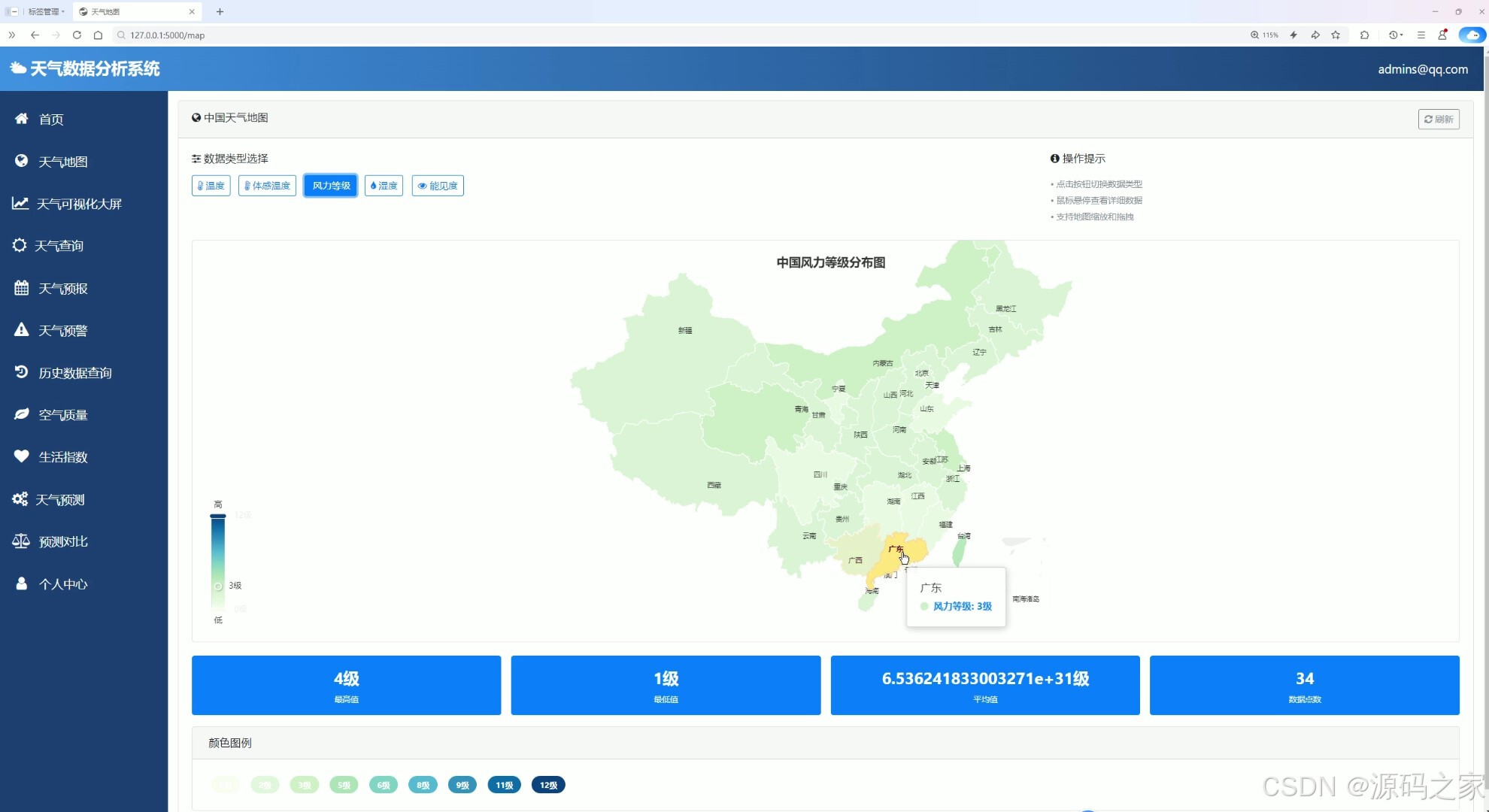The image size is (1489, 812).
Task: Open 生活指数 heart icon
Action: [21, 456]
